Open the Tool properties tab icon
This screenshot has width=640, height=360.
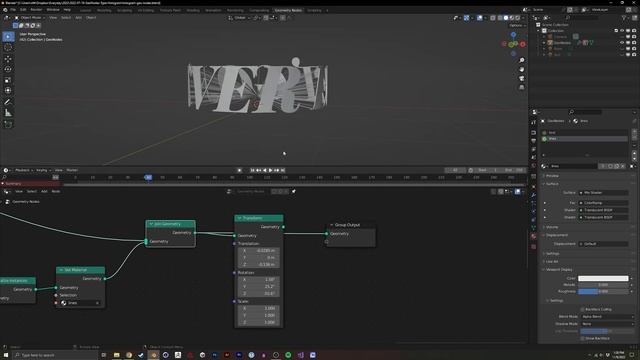(x=533, y=122)
